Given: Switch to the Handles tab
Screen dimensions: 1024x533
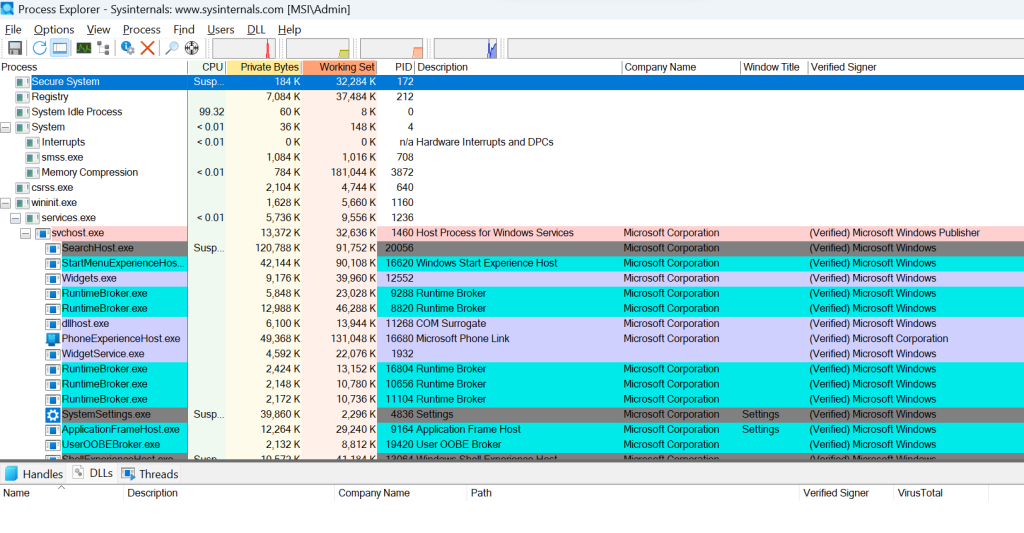Looking at the screenshot, I should [34, 474].
